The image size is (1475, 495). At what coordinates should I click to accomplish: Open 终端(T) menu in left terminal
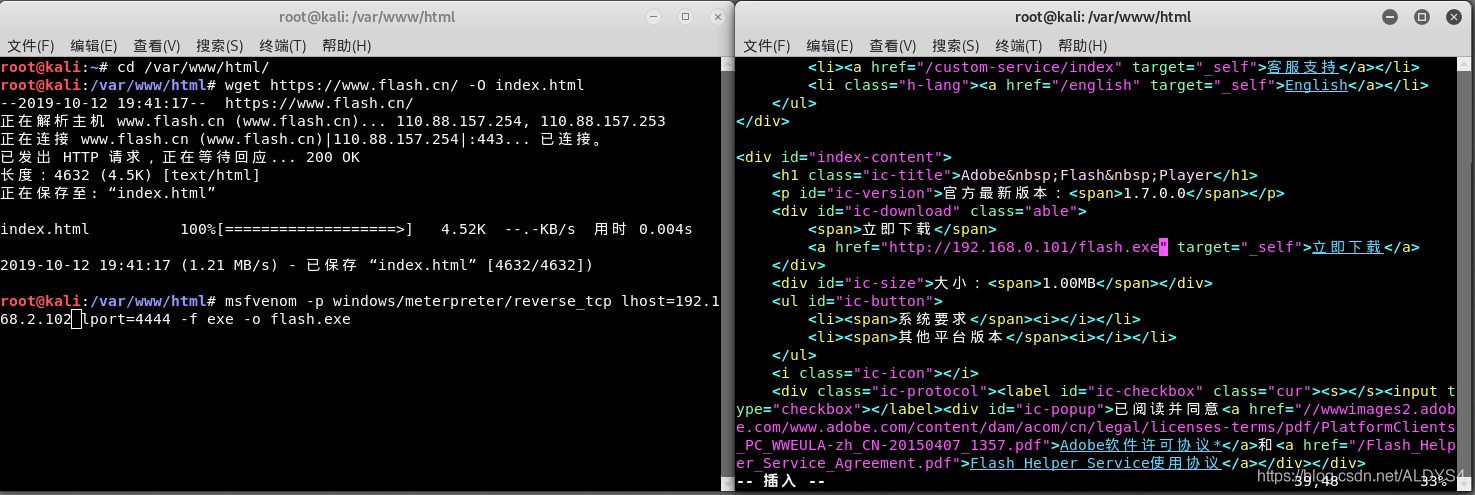point(283,46)
